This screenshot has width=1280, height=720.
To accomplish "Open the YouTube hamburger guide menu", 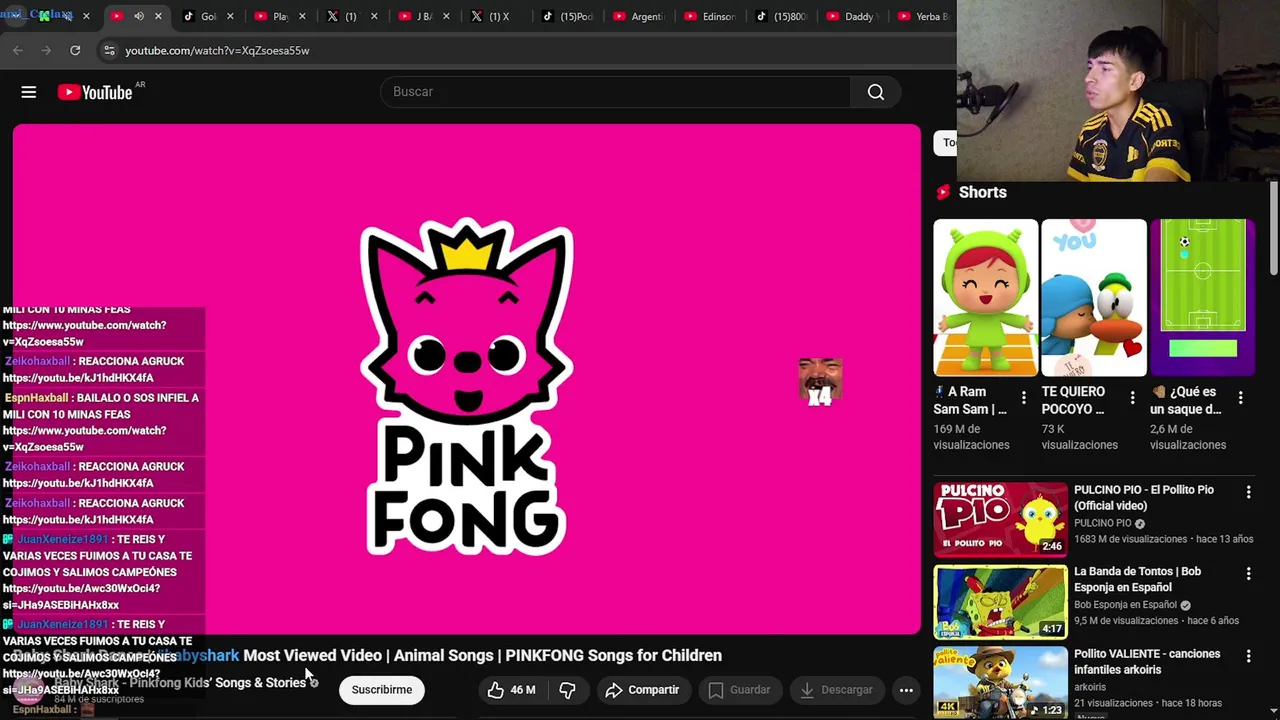I will pyautogui.click(x=29, y=92).
